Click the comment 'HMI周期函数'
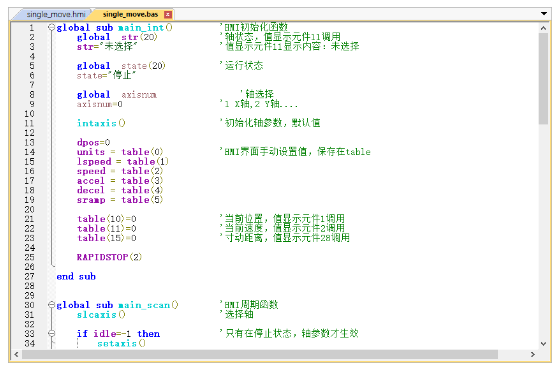Viewport: 557px width, 368px height. (x=249, y=305)
